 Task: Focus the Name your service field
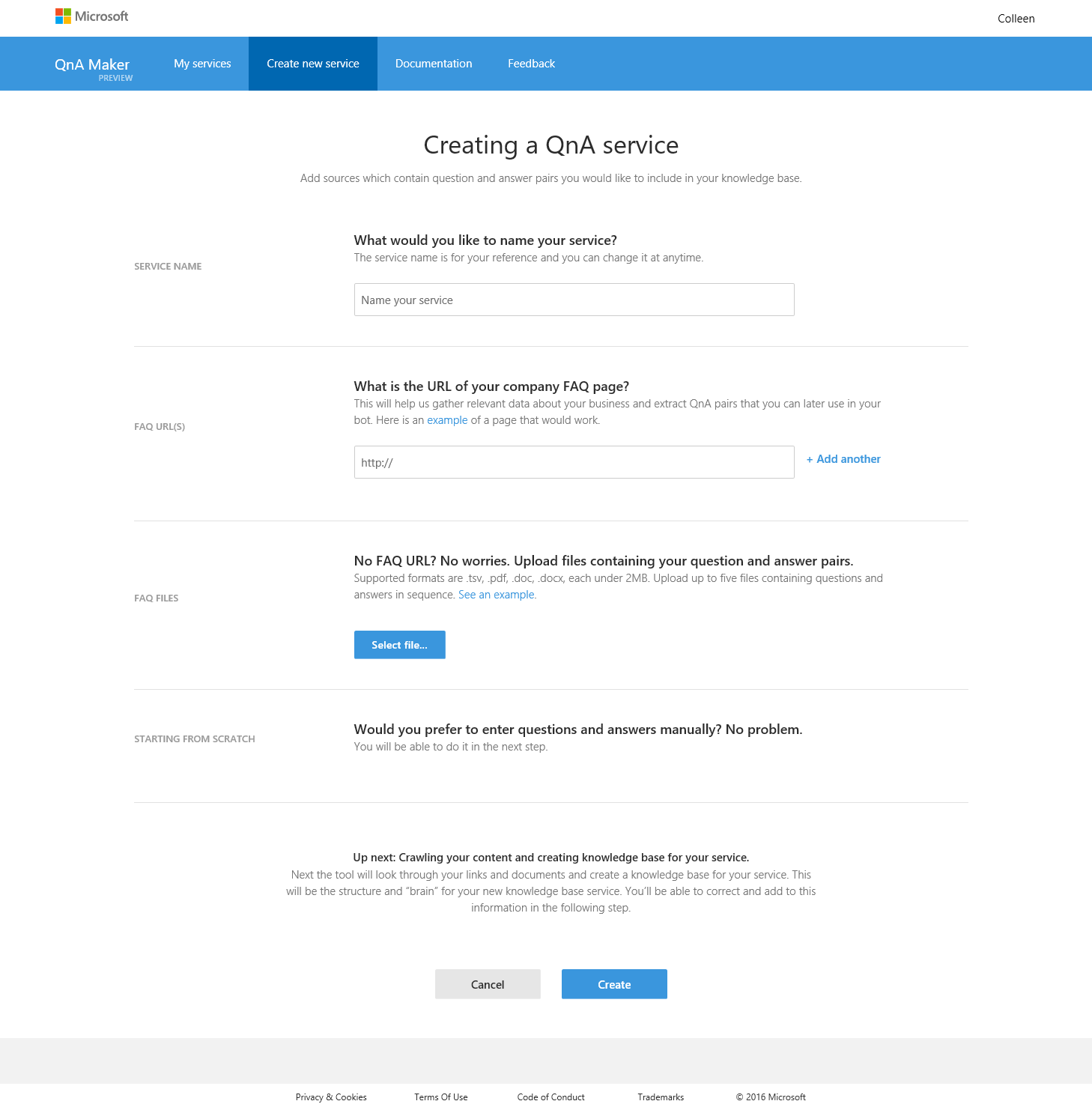click(x=574, y=300)
